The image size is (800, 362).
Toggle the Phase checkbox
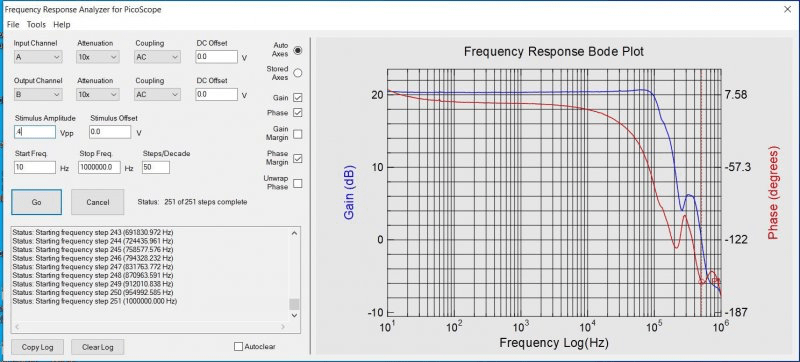(x=298, y=112)
